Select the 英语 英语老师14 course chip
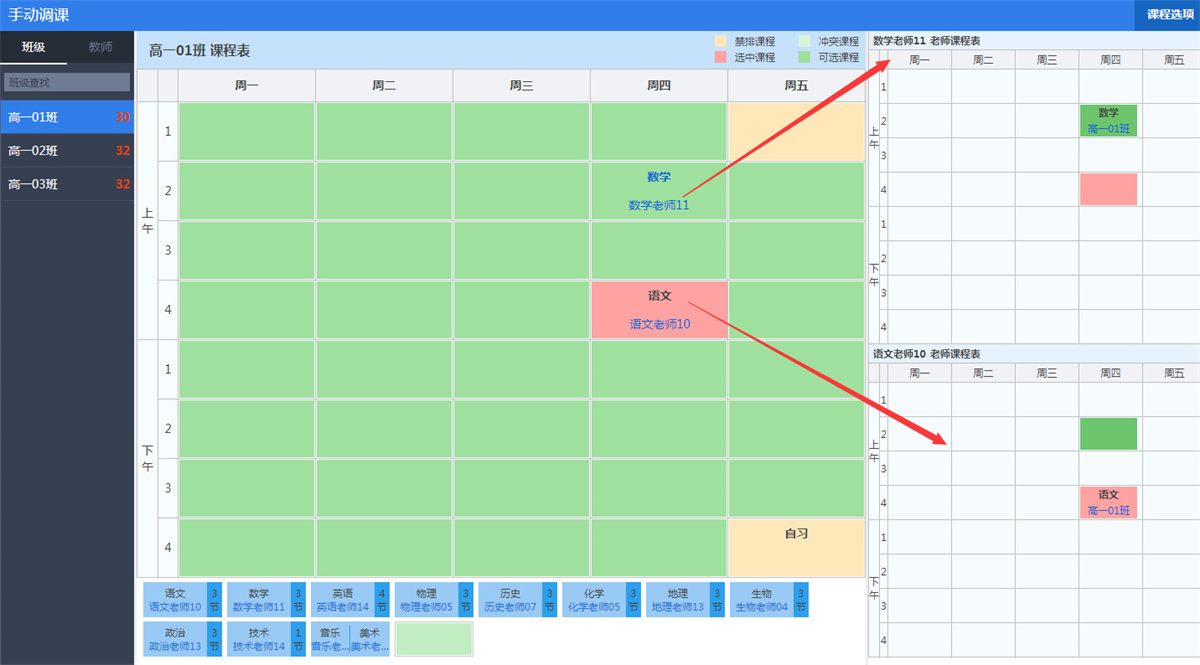The width and height of the screenshot is (1200, 665). [x=342, y=600]
